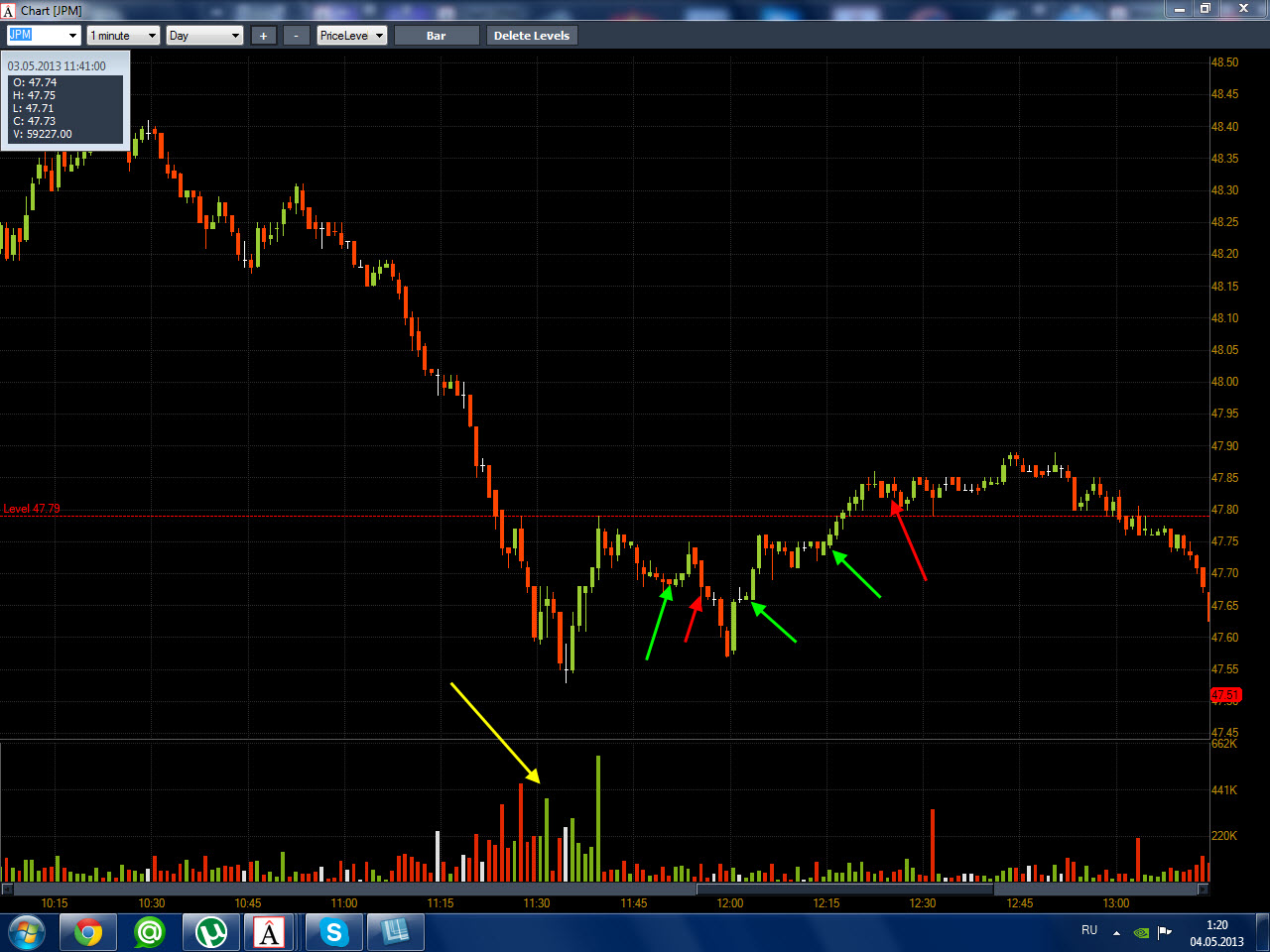Show hidden tray icons arrow
The width and height of the screenshot is (1270, 952).
point(1117,932)
